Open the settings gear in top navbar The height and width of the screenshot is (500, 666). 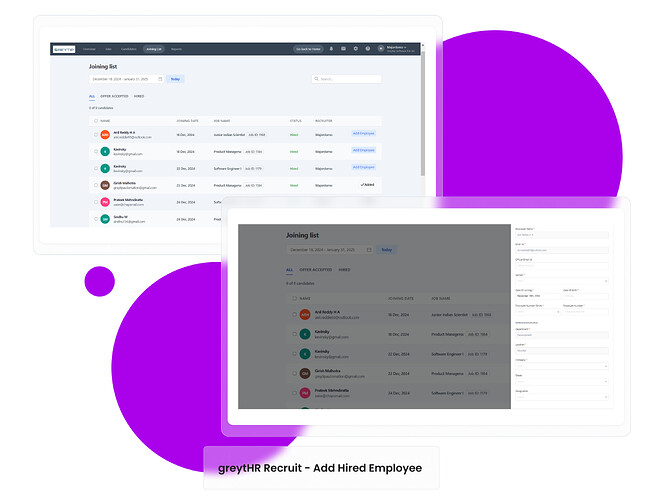(356, 49)
